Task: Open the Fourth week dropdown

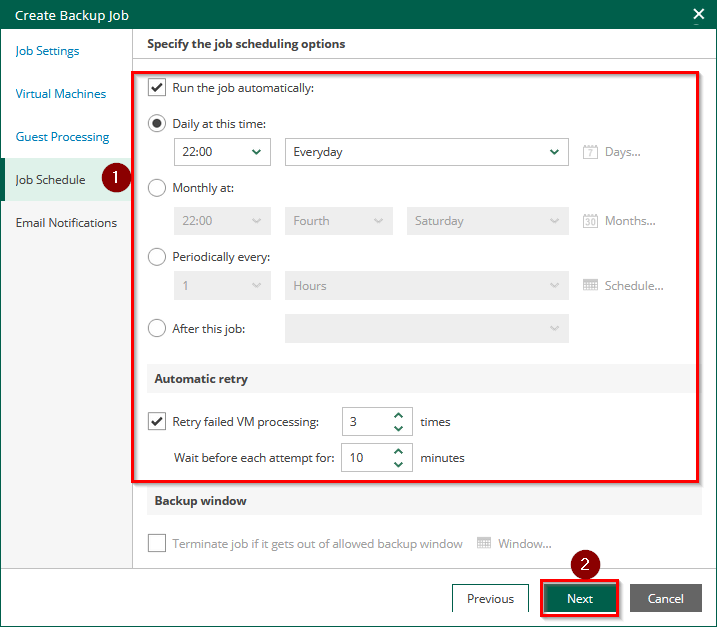Action: 339,221
